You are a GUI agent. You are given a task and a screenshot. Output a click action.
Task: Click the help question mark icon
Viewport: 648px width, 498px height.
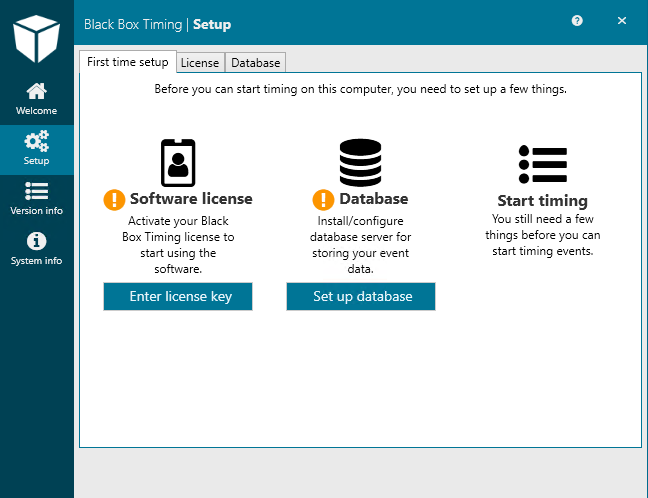[x=577, y=21]
